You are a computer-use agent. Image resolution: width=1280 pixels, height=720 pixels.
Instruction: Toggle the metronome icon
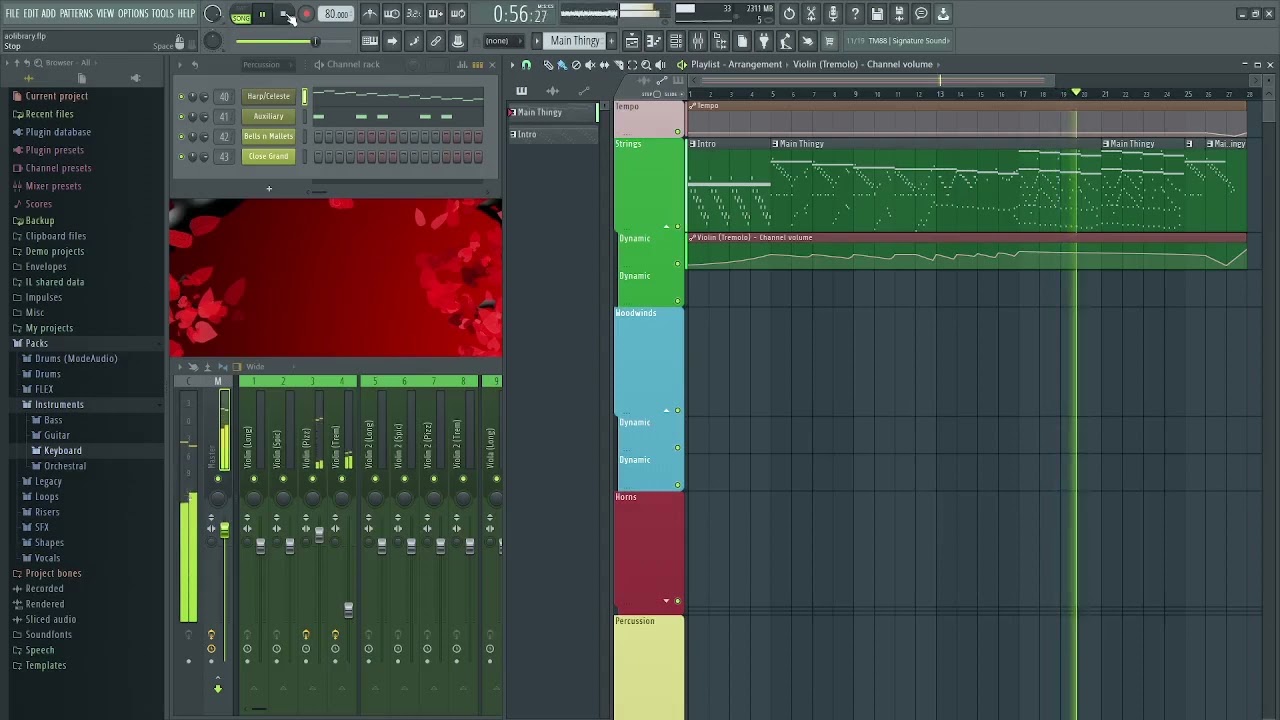point(370,14)
